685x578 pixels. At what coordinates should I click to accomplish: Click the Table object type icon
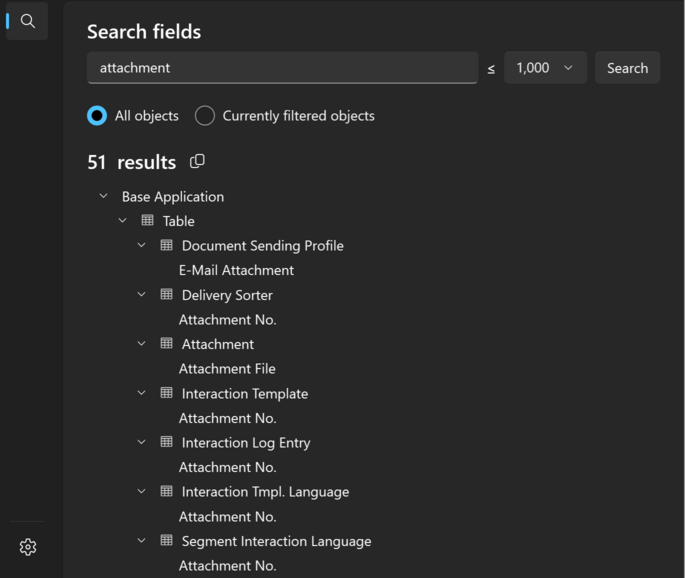pos(148,220)
